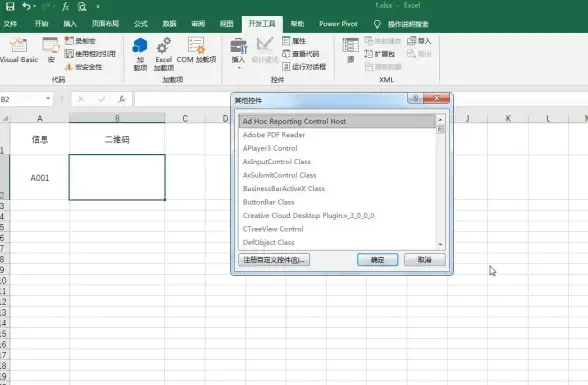Viewport: 588px width, 385px height.
Task: Open COM add-ins (COM加载项) dialog
Action: (x=196, y=50)
